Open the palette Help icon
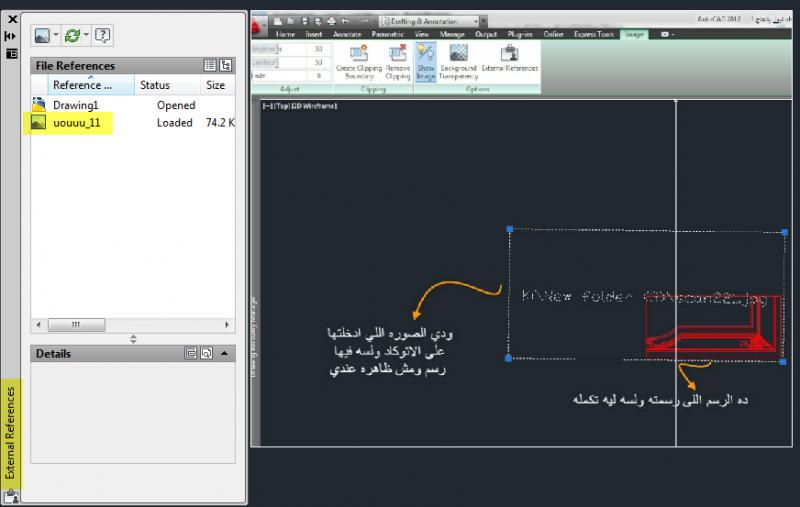 [x=103, y=35]
